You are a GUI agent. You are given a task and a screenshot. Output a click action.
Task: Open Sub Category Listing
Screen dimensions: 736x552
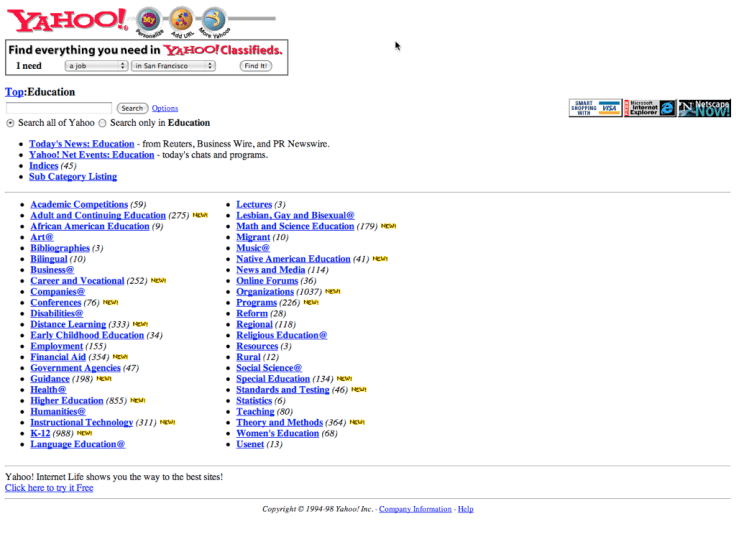pos(73,176)
